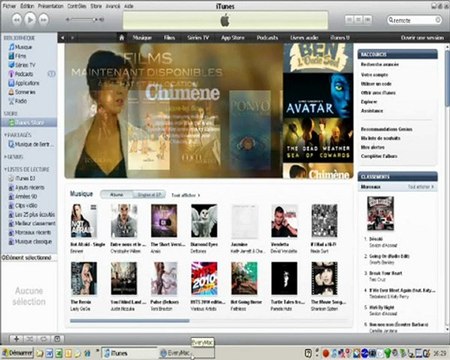Click the Previous track button

(x=16, y=20)
